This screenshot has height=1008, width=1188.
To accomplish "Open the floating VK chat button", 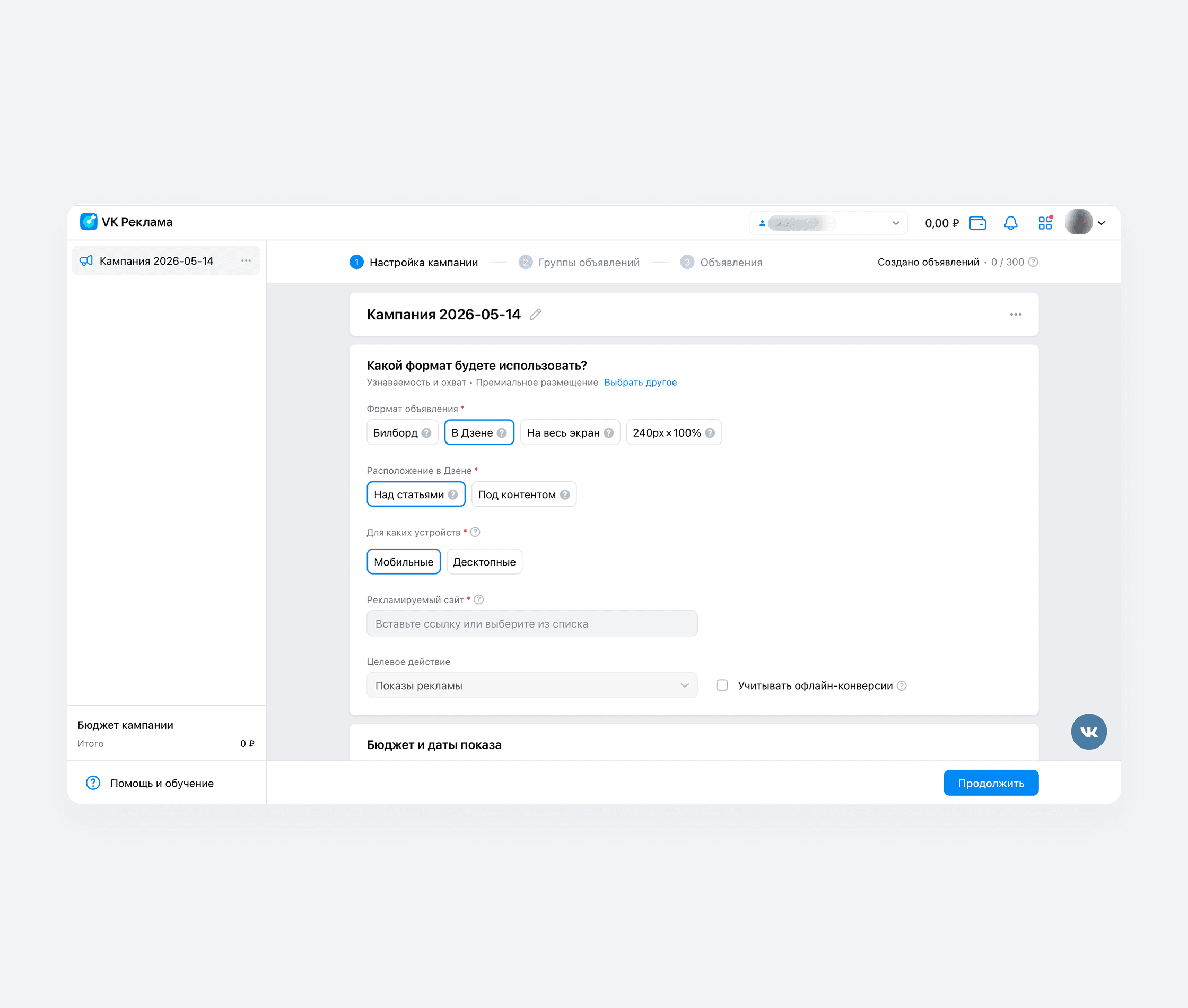I will (x=1089, y=732).
